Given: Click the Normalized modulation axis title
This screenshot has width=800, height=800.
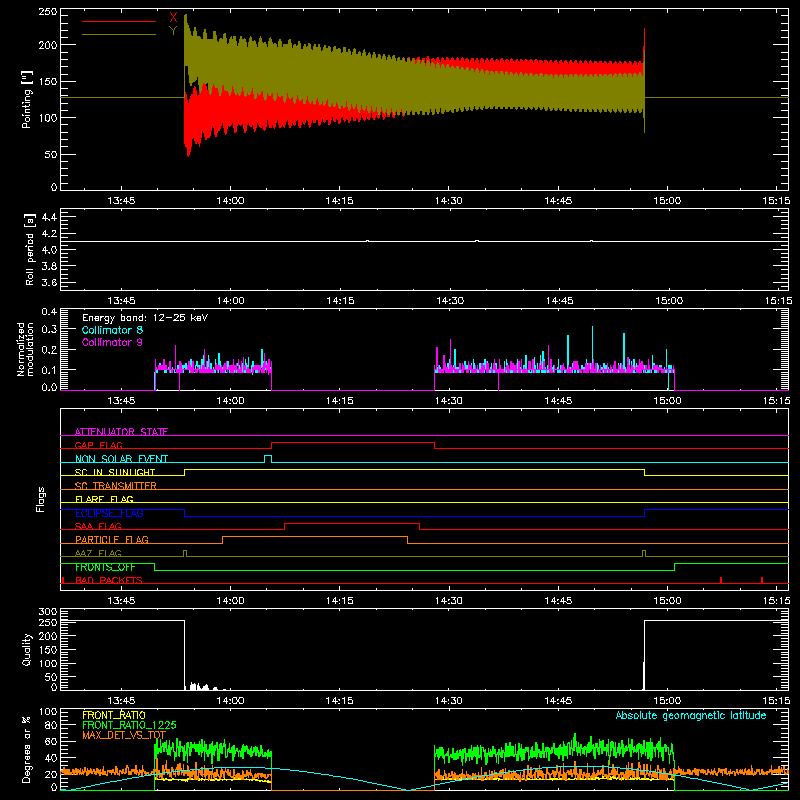Looking at the screenshot, I should pyautogui.click(x=25, y=349).
